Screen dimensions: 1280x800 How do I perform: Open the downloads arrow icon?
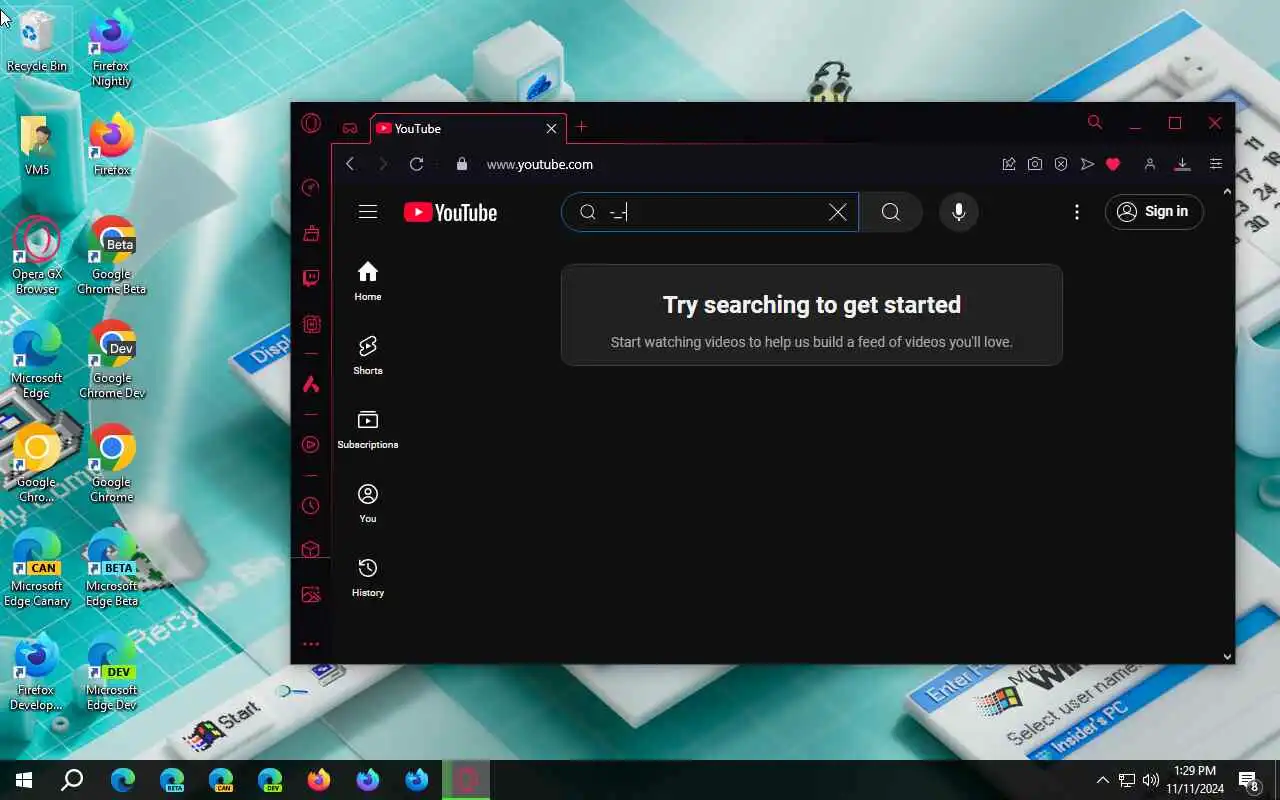(x=1182, y=164)
